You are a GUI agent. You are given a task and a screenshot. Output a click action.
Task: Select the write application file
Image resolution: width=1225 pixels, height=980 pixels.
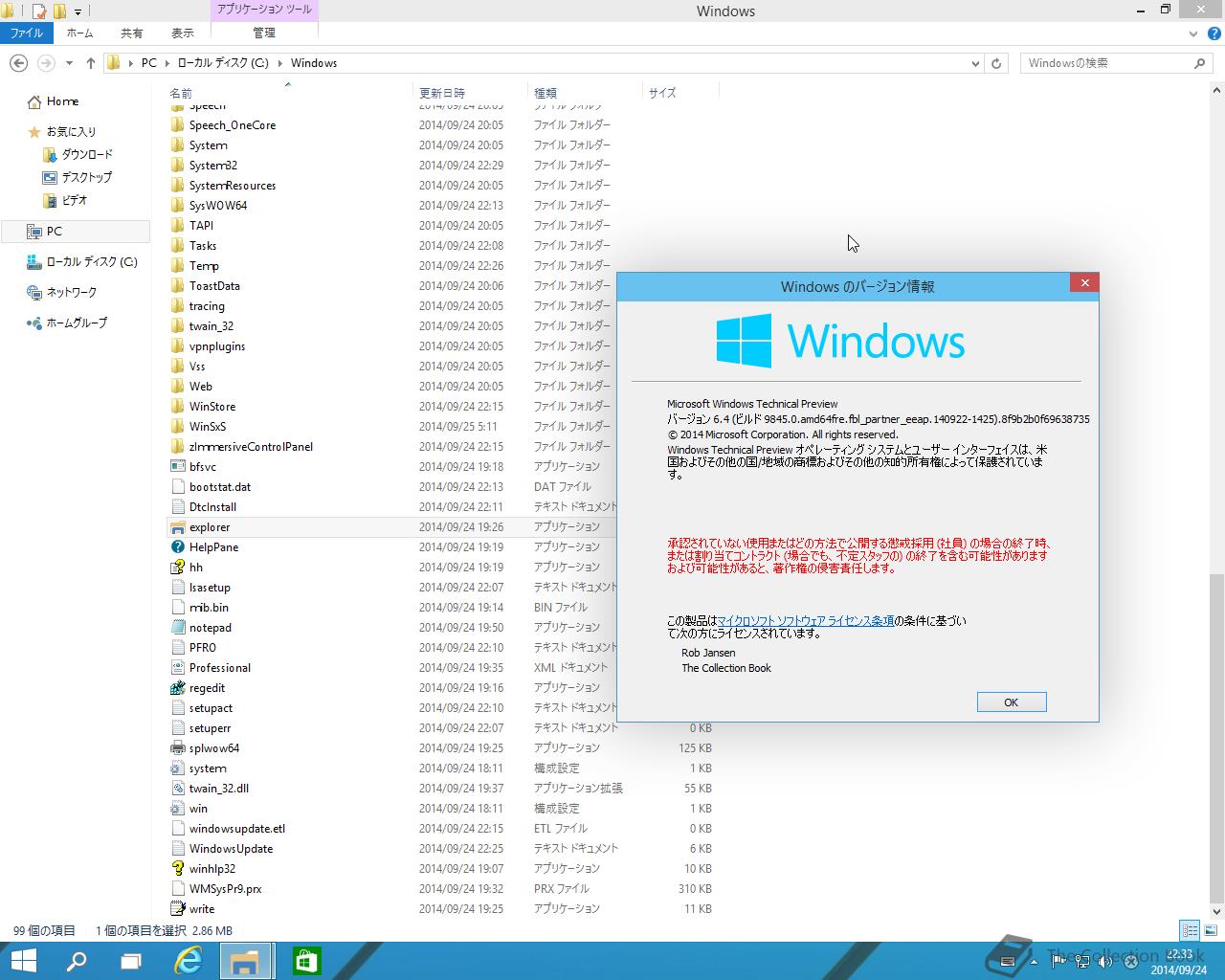click(202, 909)
